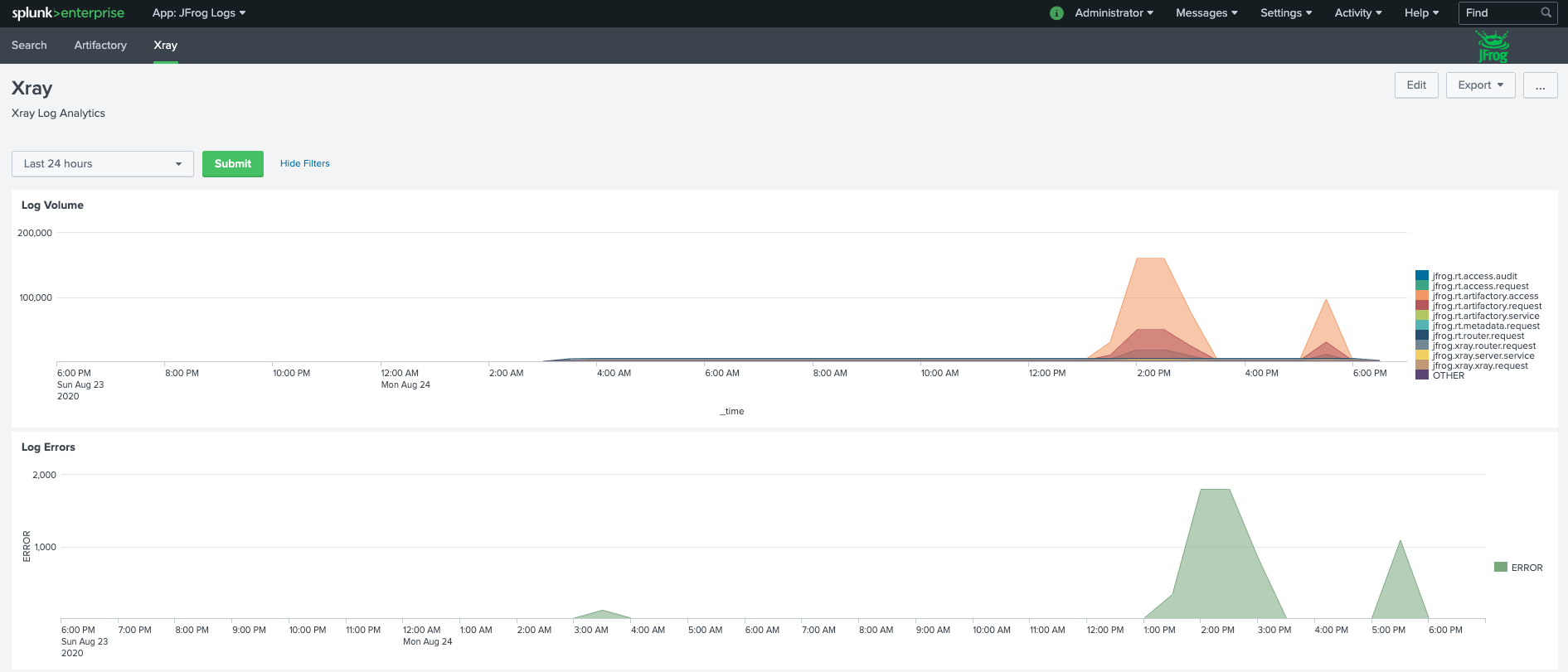Open the Help menu
The width and height of the screenshot is (1568, 672).
[x=1421, y=13]
